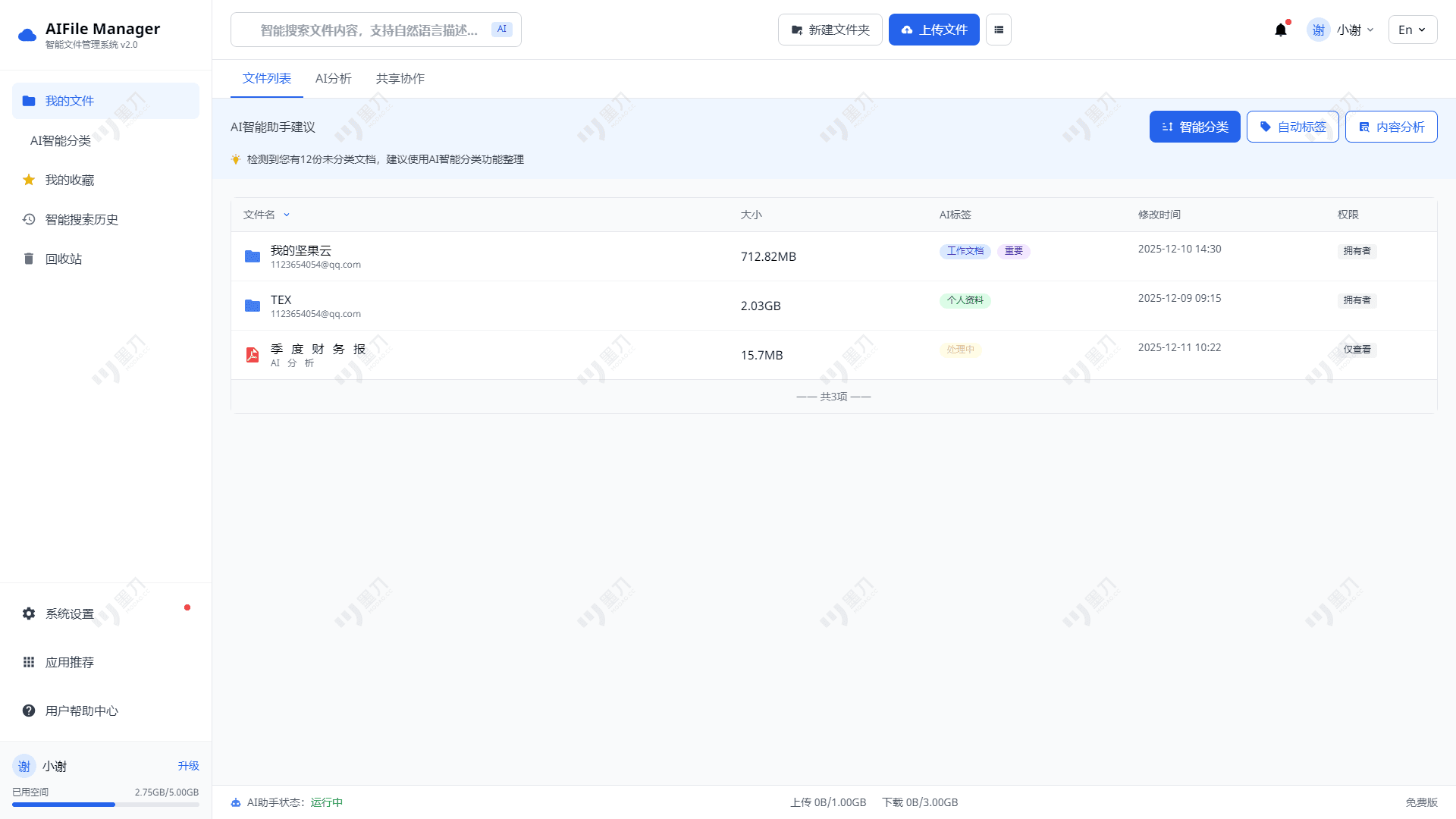Image resolution: width=1456 pixels, height=819 pixels.
Task: Click the AI badge in search box
Action: coord(501,29)
